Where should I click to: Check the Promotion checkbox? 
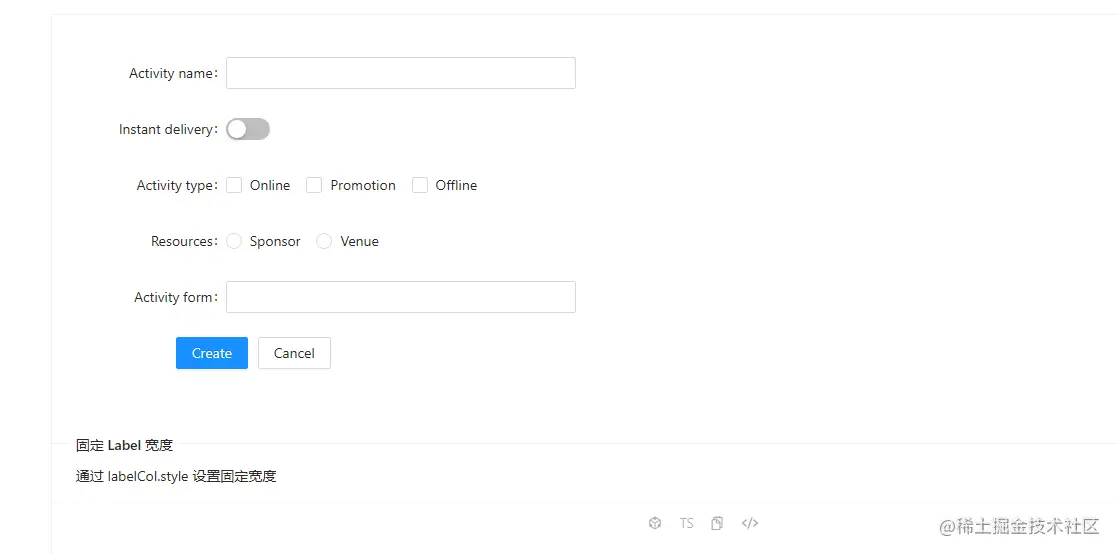coord(314,185)
